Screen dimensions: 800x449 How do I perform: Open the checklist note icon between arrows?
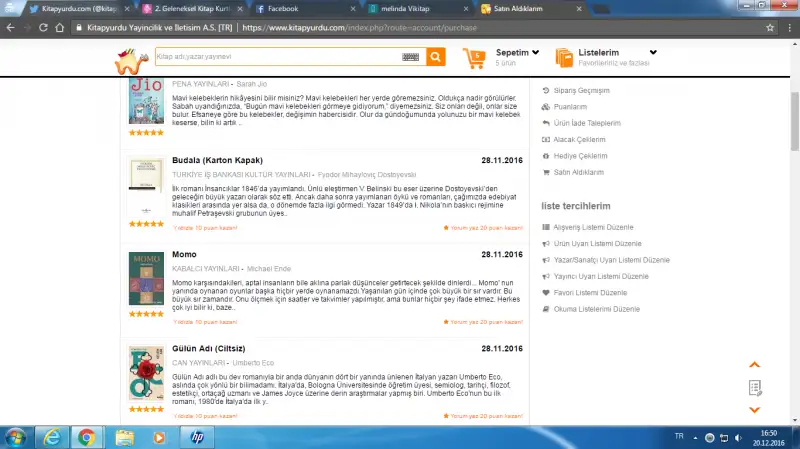(x=755, y=387)
